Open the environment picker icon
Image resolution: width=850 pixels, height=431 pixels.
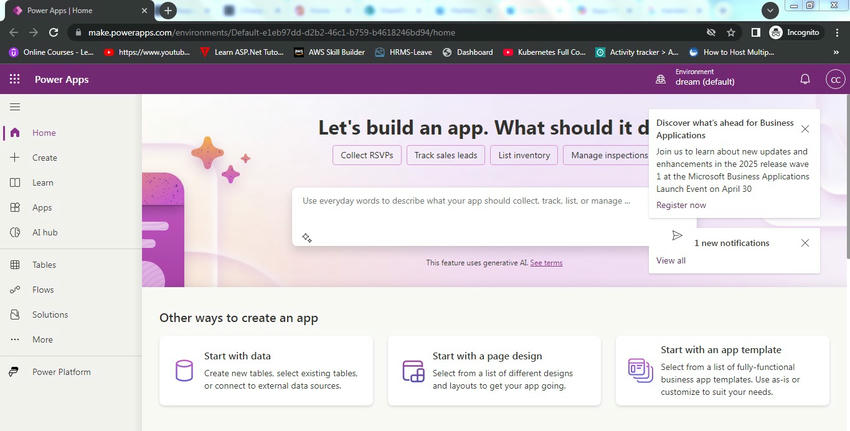tap(660, 79)
